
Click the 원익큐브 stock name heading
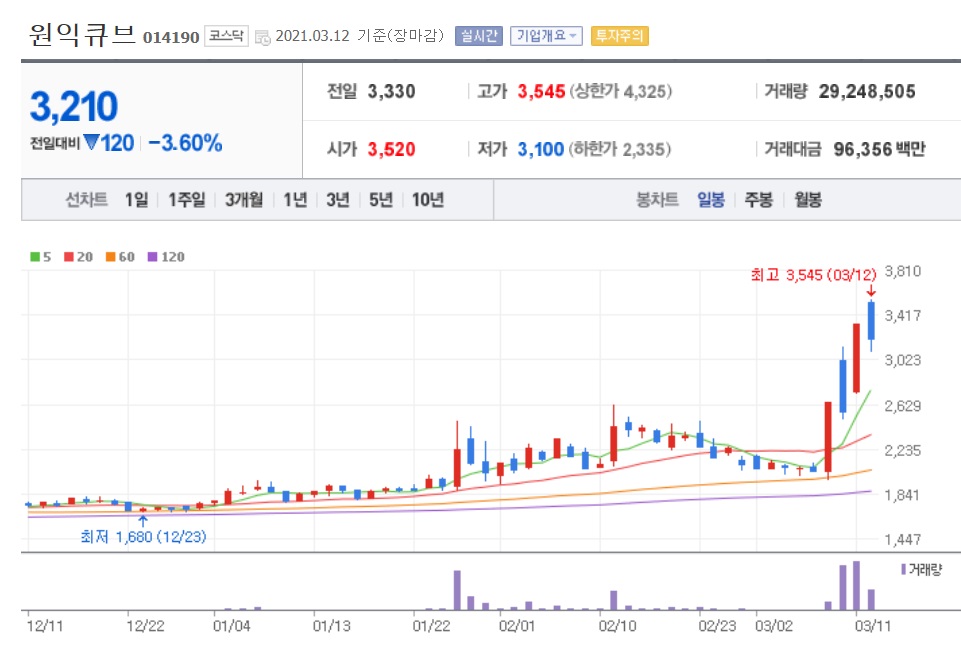click(82, 34)
